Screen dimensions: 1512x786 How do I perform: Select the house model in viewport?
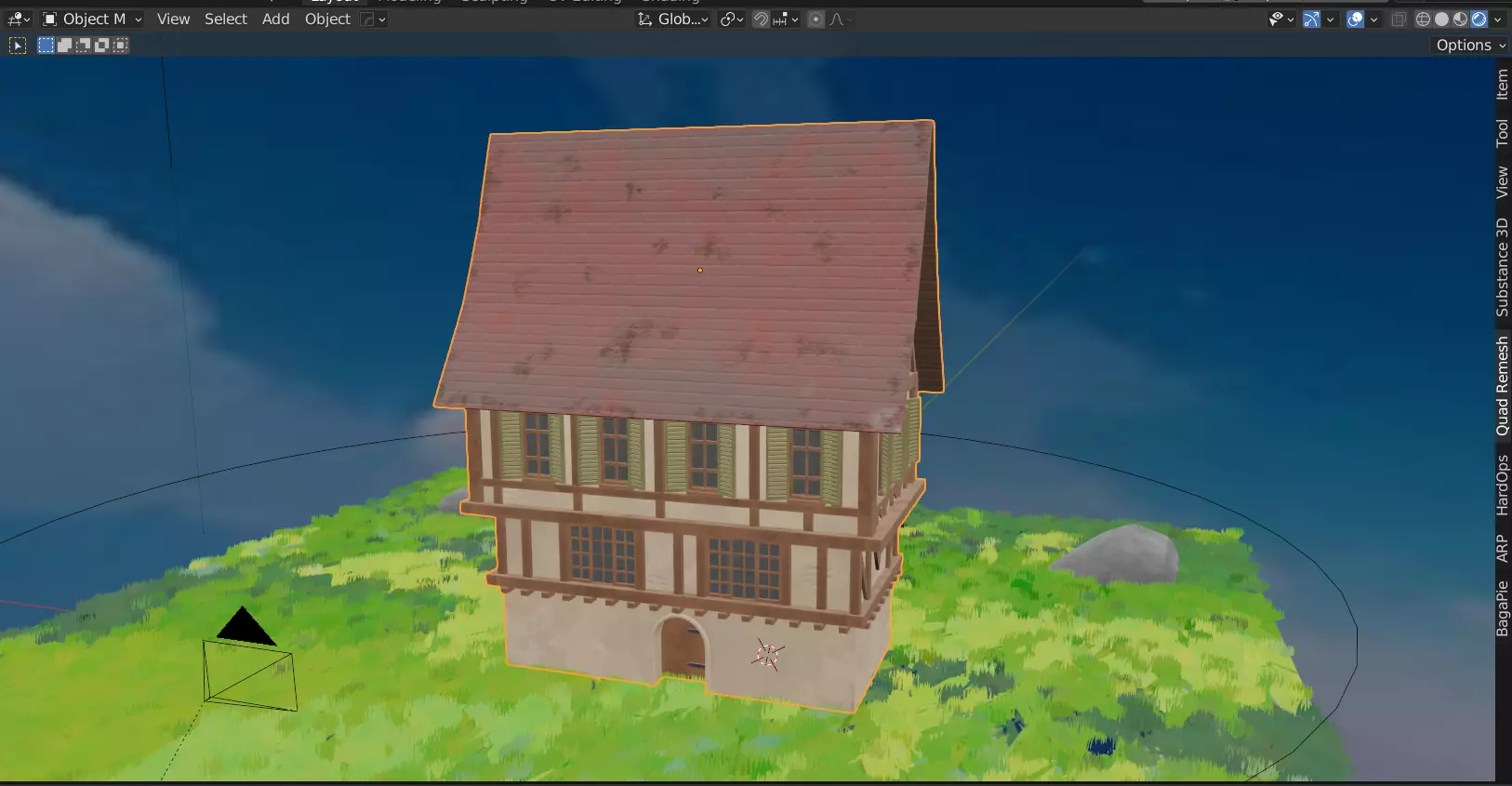coord(688,419)
